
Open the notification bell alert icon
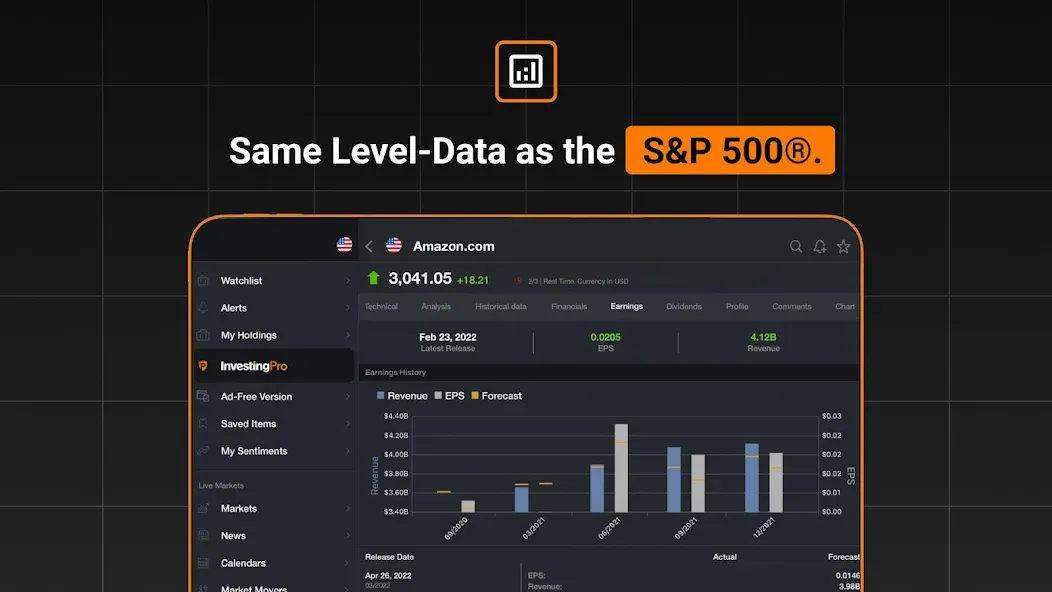click(820, 246)
